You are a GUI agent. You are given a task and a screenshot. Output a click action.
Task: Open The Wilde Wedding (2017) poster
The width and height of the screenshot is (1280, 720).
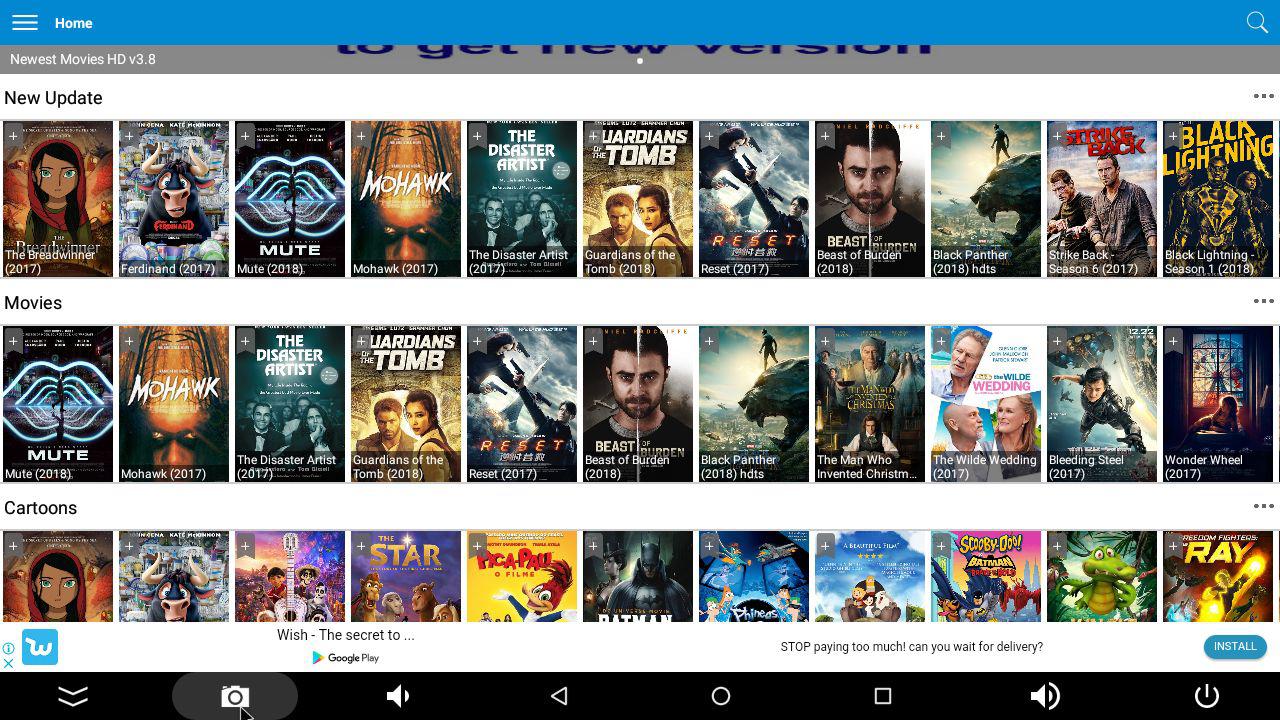tap(986, 404)
